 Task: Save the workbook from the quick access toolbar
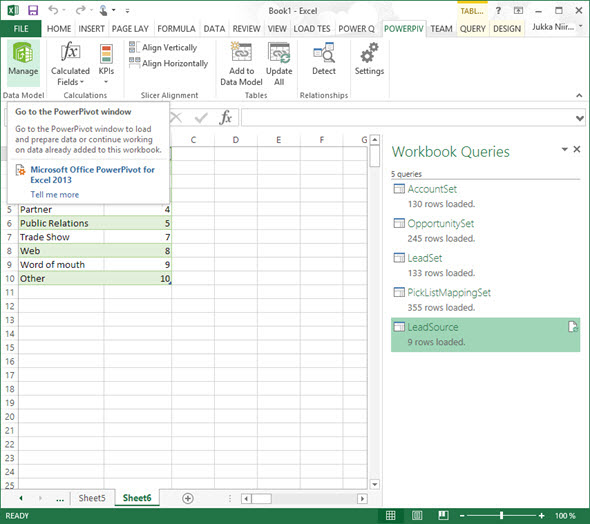click(33, 11)
